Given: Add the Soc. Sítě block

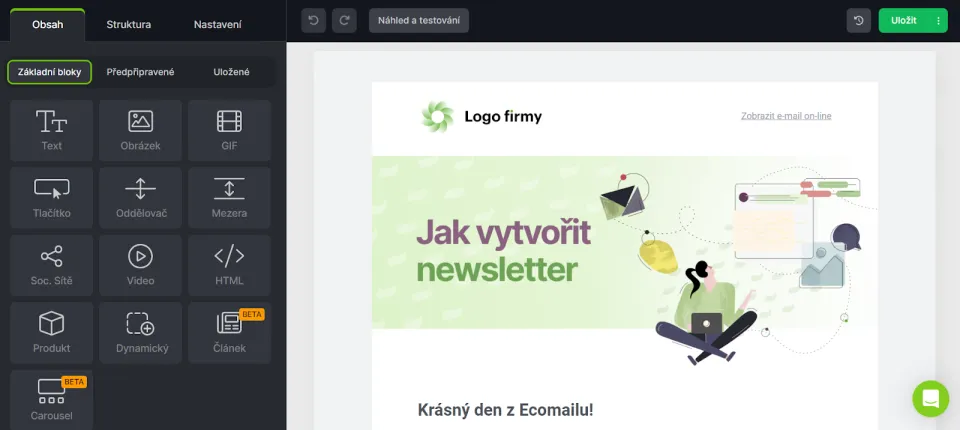Looking at the screenshot, I should tap(51, 265).
